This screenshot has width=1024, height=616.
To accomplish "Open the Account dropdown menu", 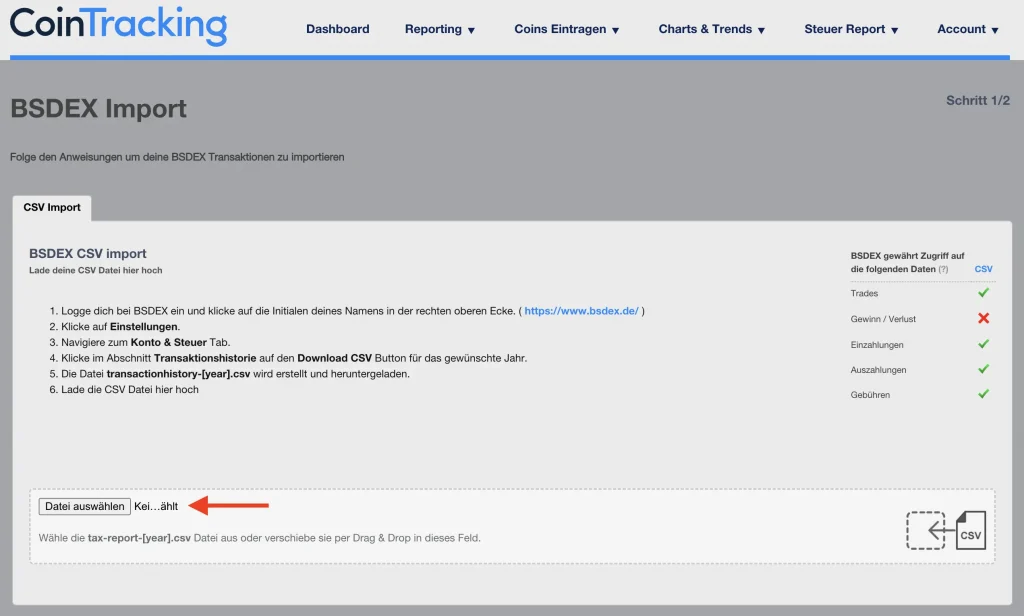I will pyautogui.click(x=968, y=30).
